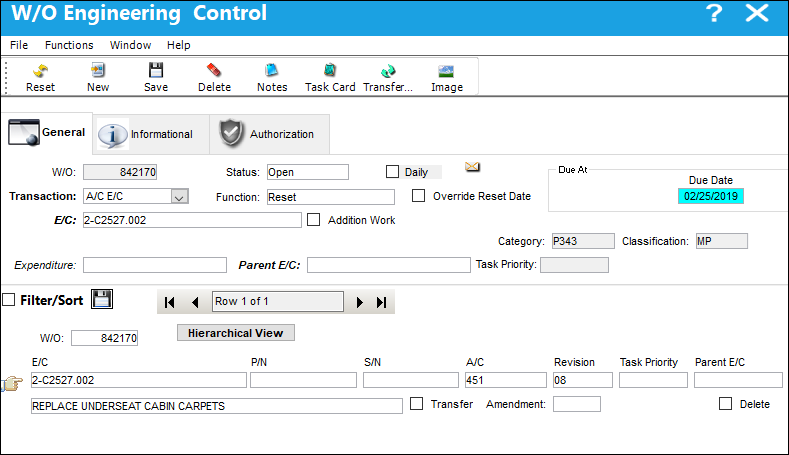The image size is (789, 455).
Task: Click the grid Task Priority field
Action: click(x=653, y=380)
